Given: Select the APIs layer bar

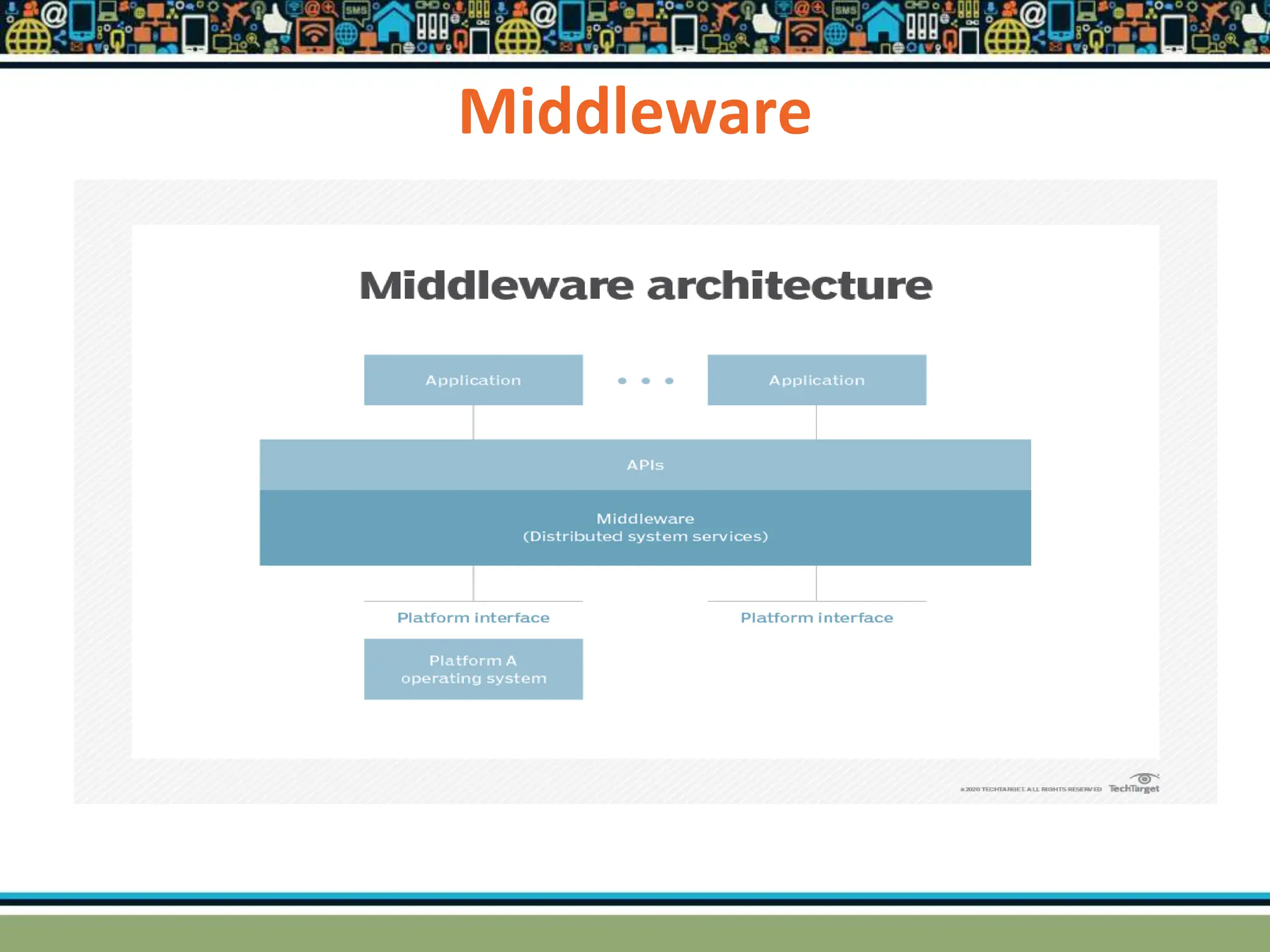Looking at the screenshot, I should pos(645,465).
